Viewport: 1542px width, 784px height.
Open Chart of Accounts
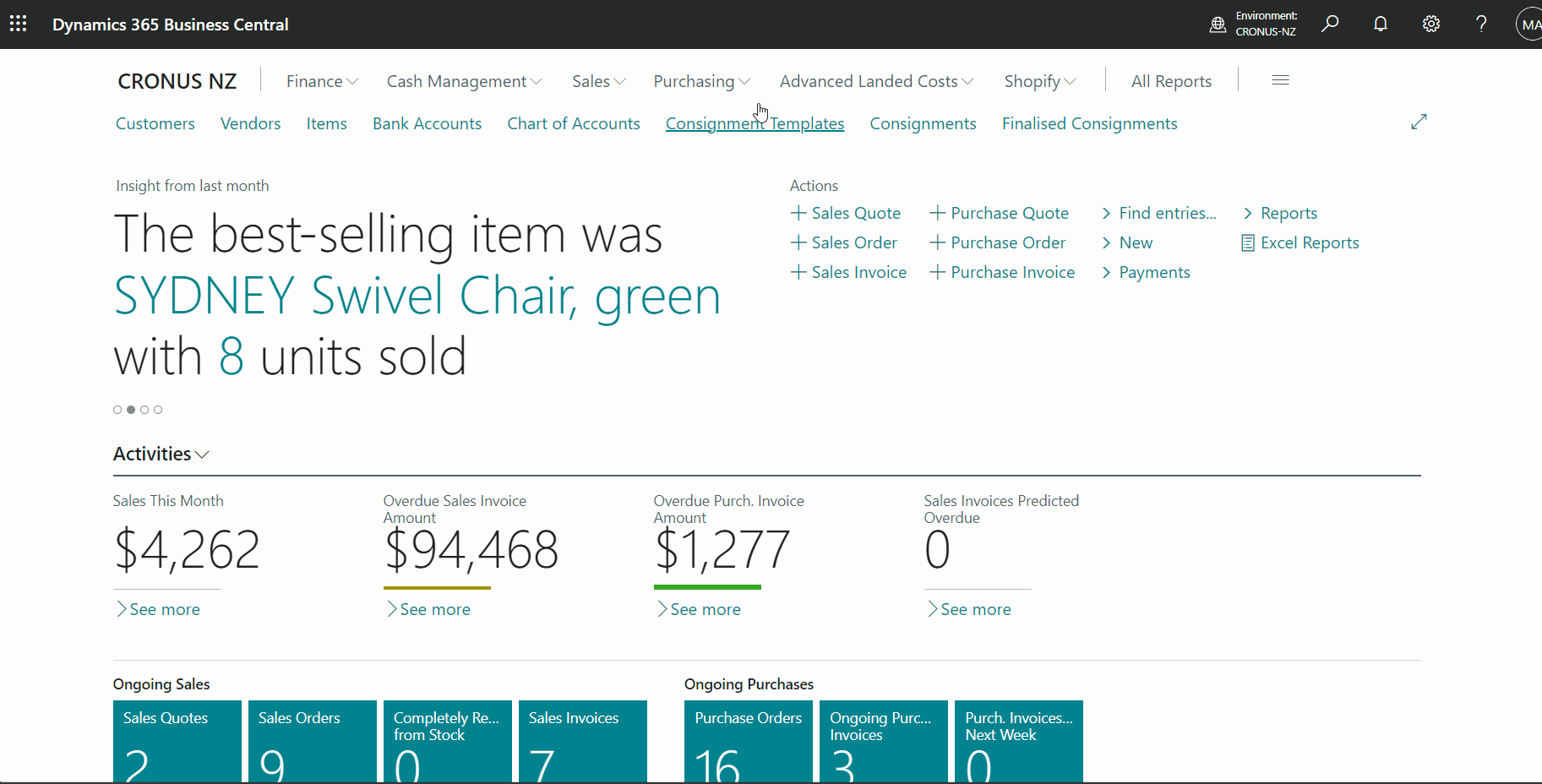pyautogui.click(x=574, y=123)
